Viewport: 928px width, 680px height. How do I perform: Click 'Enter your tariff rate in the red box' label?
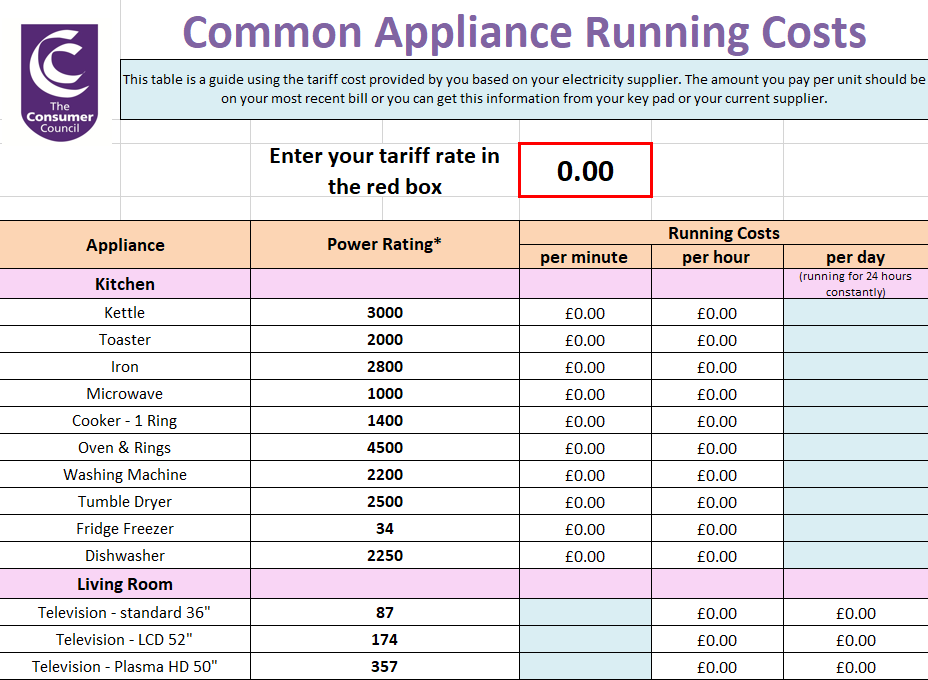(x=385, y=171)
